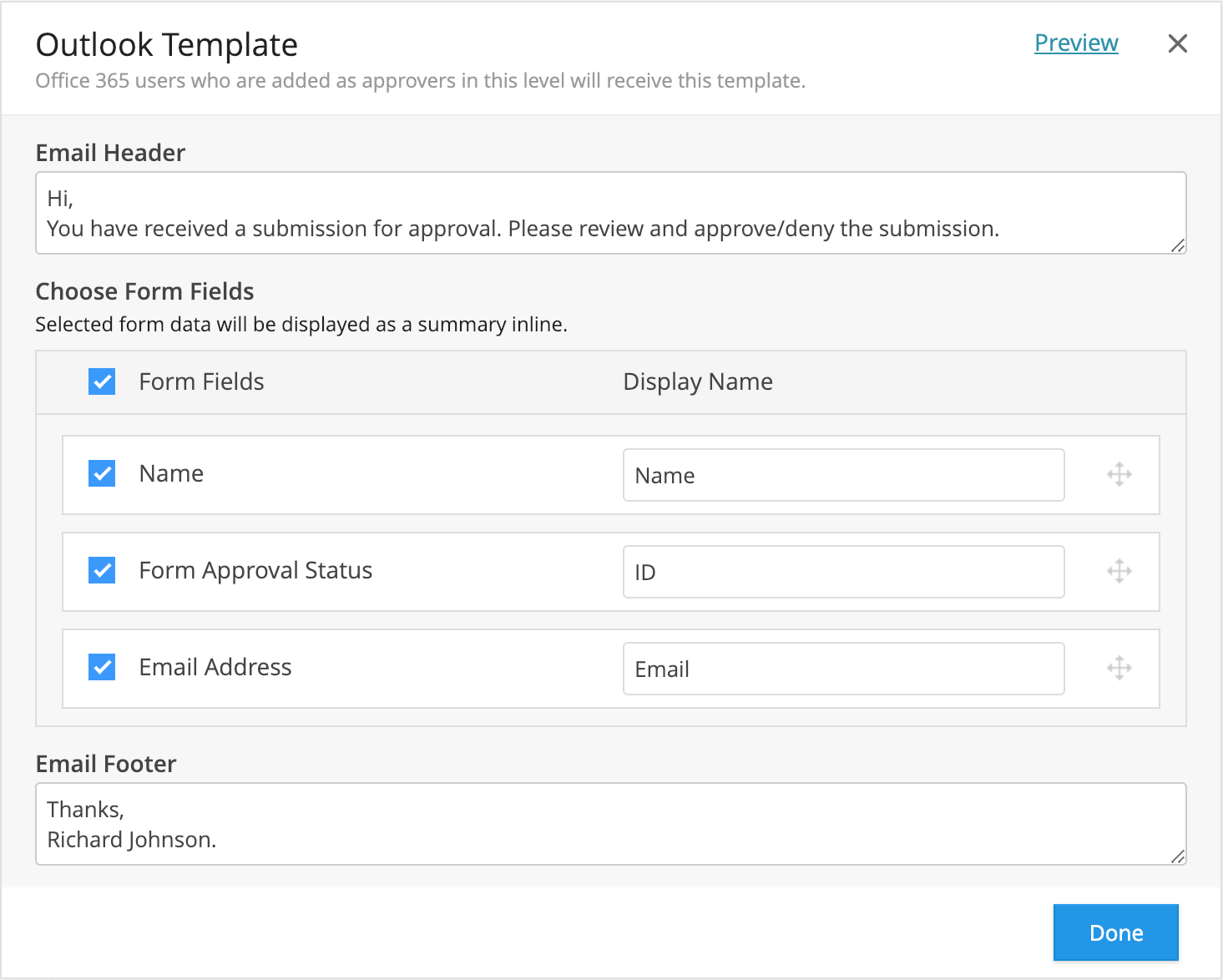Edit the display name input containing Name
Screen dimensions: 1223x980
pos(843,475)
